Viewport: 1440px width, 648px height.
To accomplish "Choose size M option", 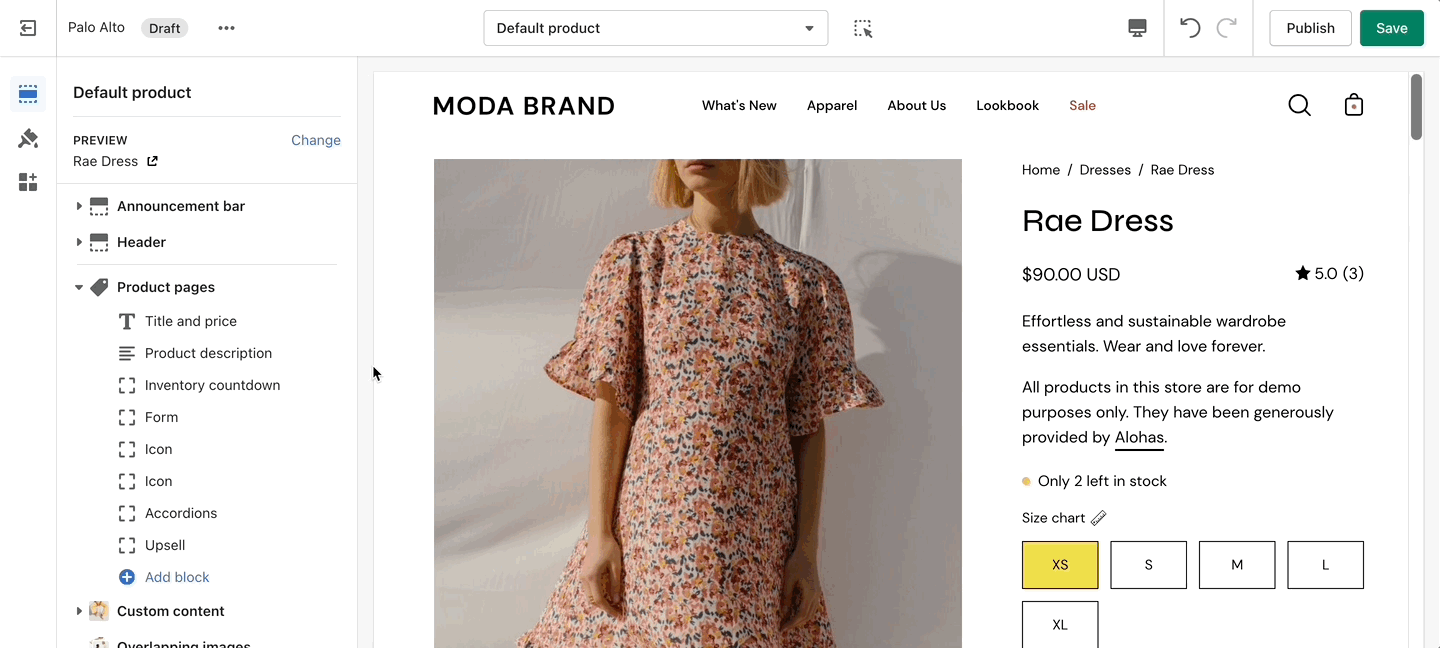I will coord(1237,565).
